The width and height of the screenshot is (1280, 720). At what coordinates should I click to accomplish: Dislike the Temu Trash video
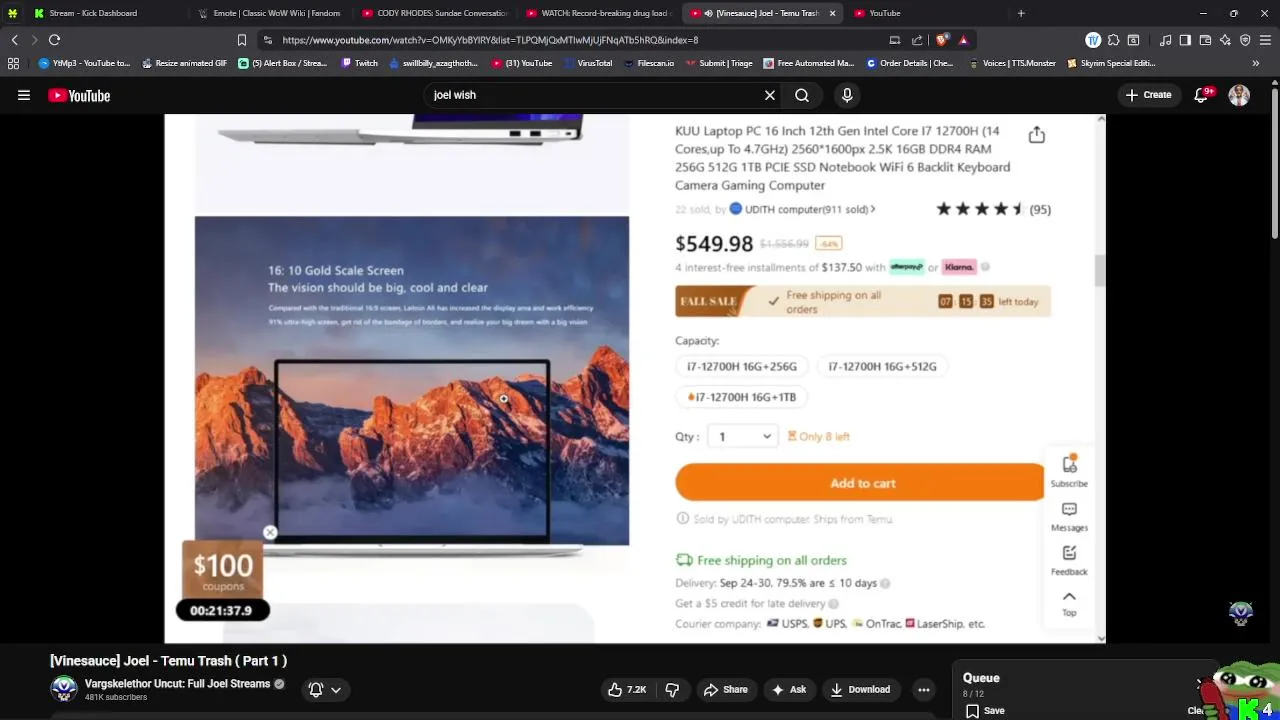click(x=672, y=689)
